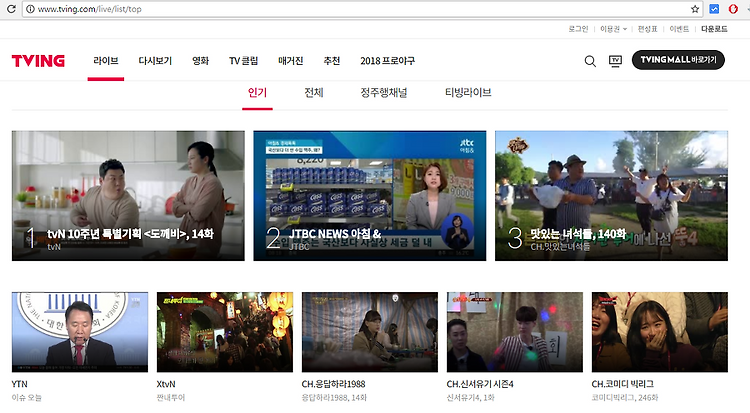Go to the TVING logo home page
This screenshot has height=413, width=750.
(38, 61)
